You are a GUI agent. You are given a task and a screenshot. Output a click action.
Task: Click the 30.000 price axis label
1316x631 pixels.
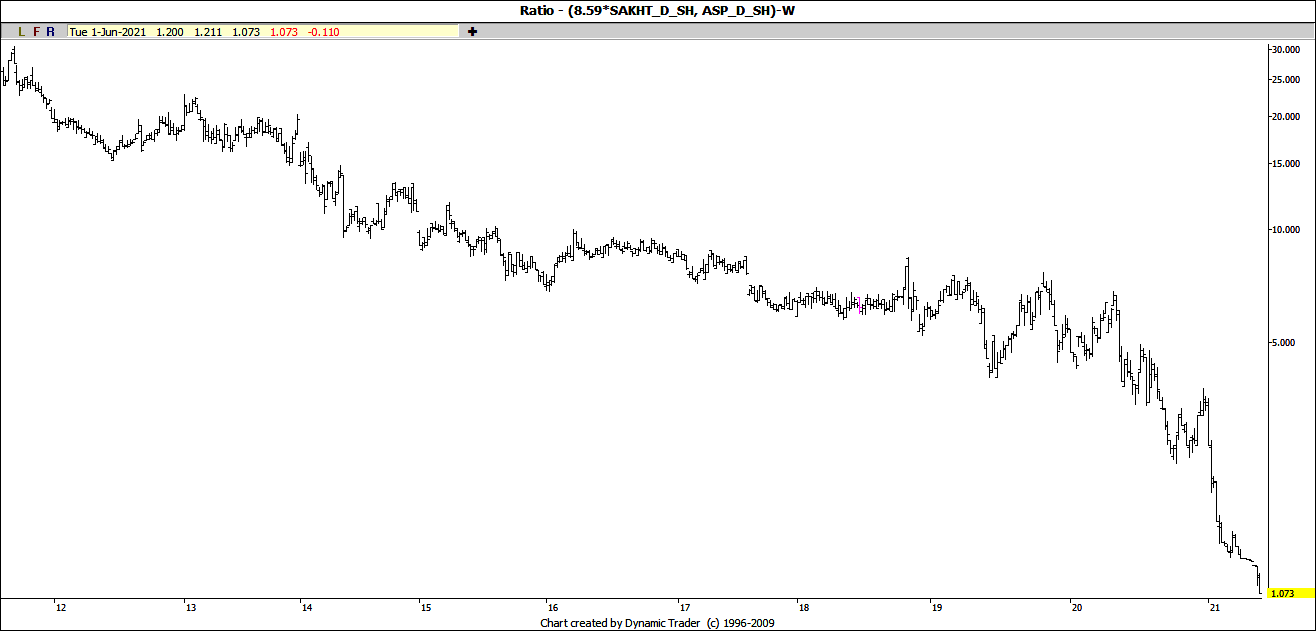[x=1284, y=49]
